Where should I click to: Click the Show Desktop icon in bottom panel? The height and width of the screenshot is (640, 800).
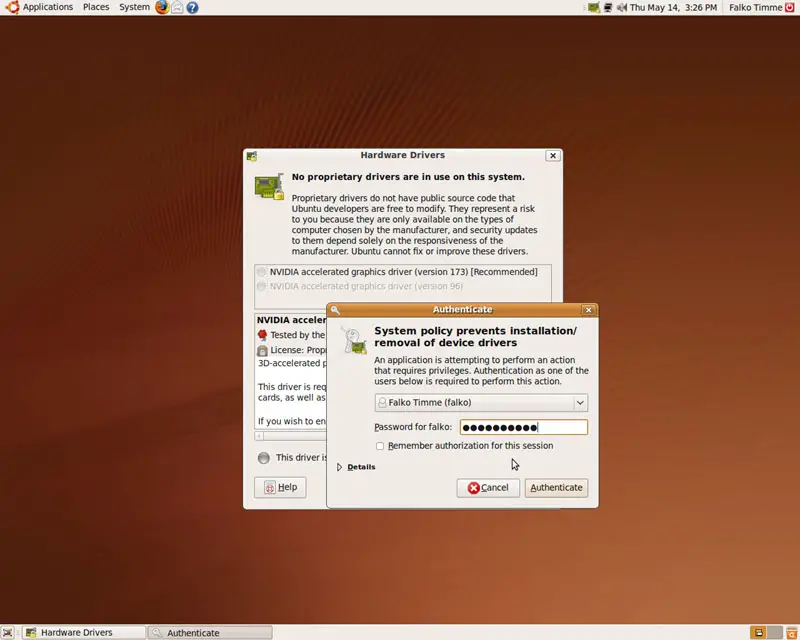click(x=8, y=633)
